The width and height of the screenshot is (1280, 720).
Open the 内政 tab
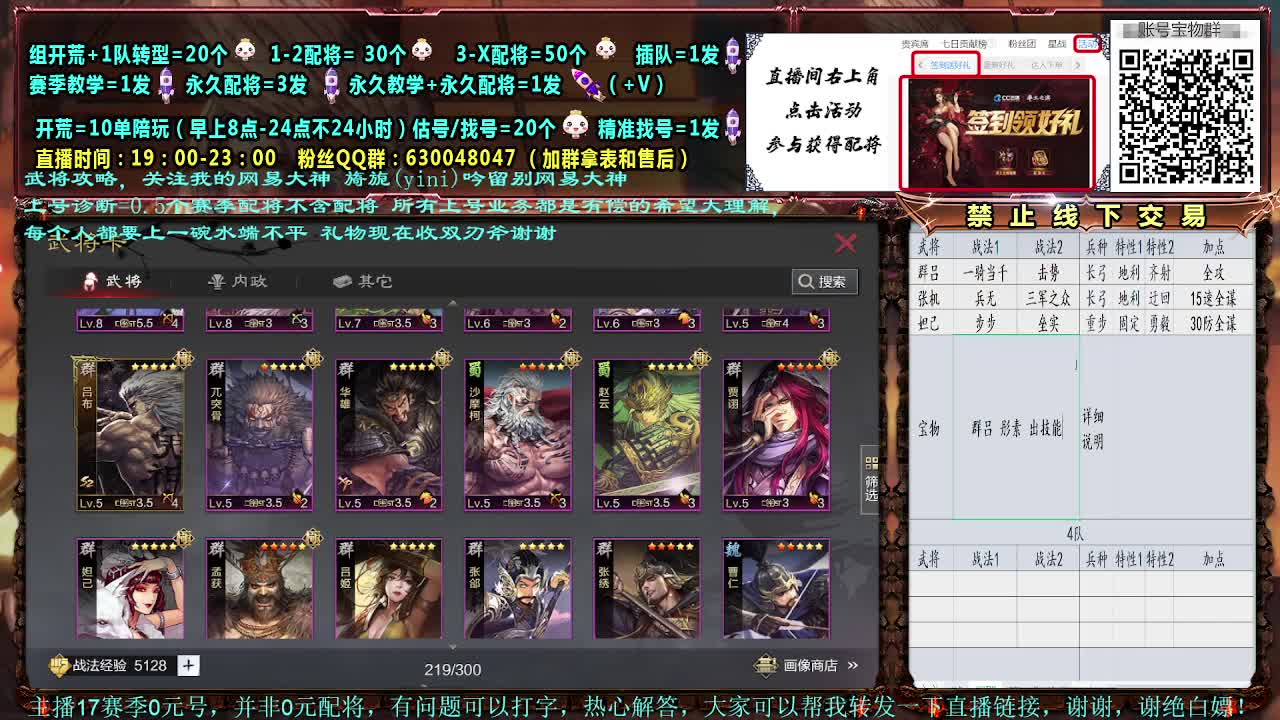[x=238, y=281]
